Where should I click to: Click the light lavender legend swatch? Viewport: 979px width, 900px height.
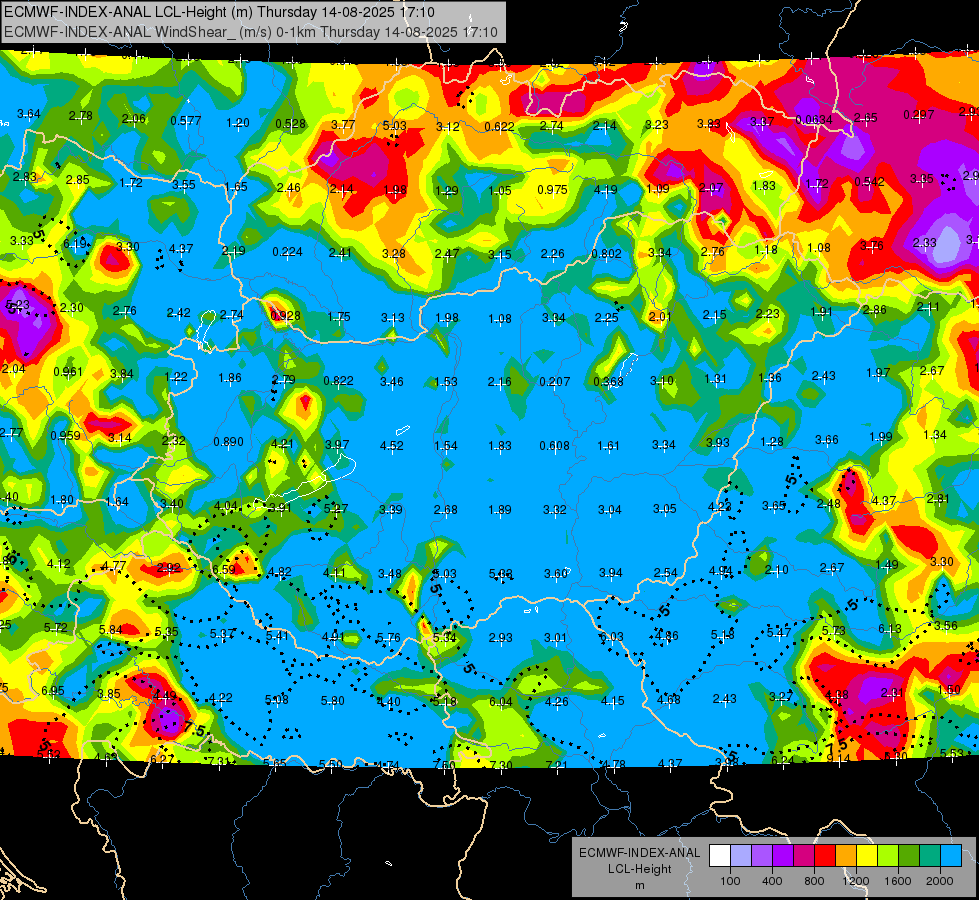click(x=740, y=856)
